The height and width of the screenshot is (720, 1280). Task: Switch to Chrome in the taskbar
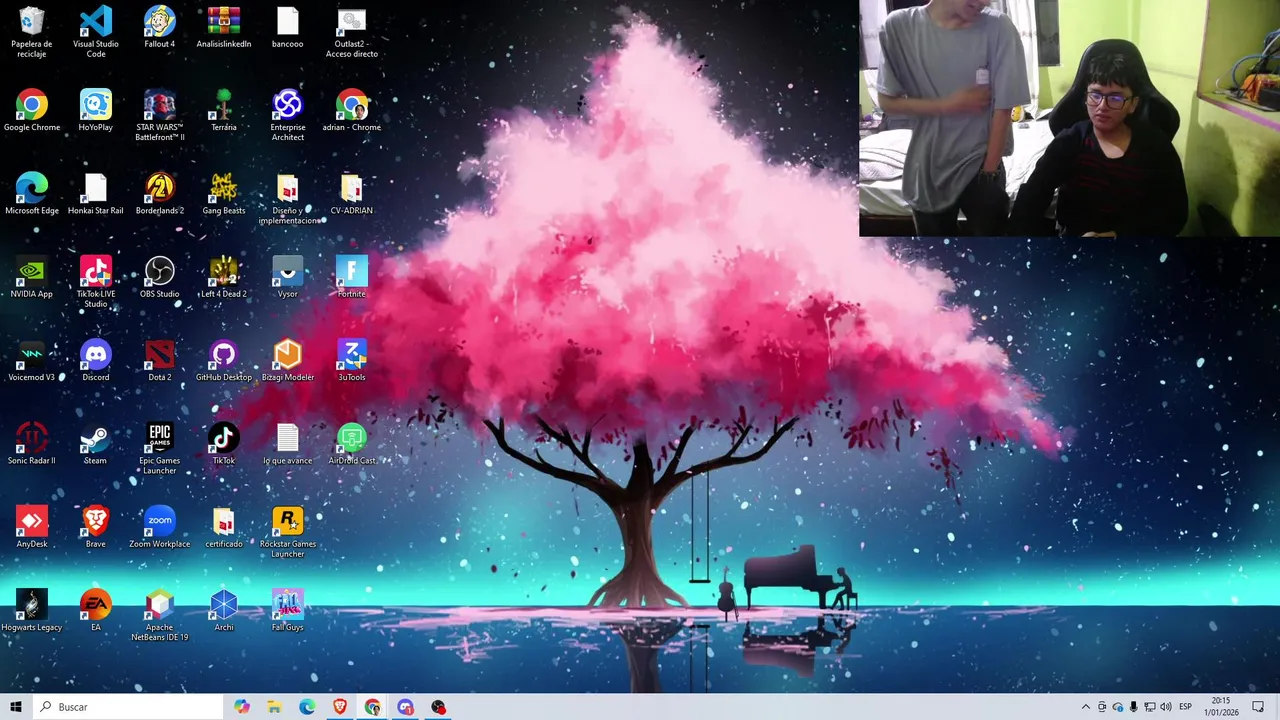(372, 707)
